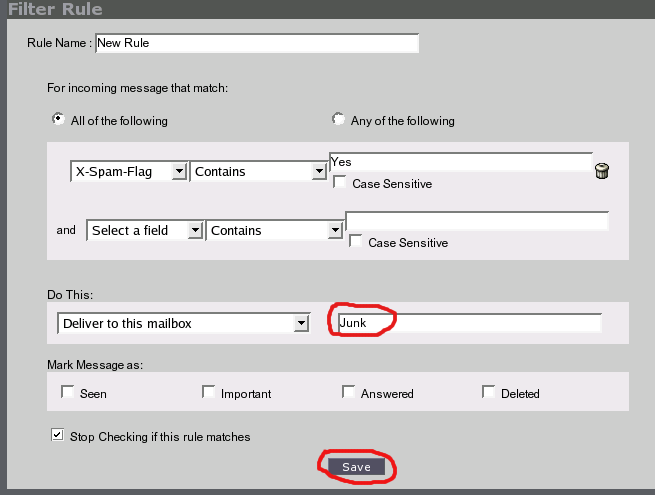Click the empty second condition value field
This screenshot has height=495, width=655.
pos(477,221)
